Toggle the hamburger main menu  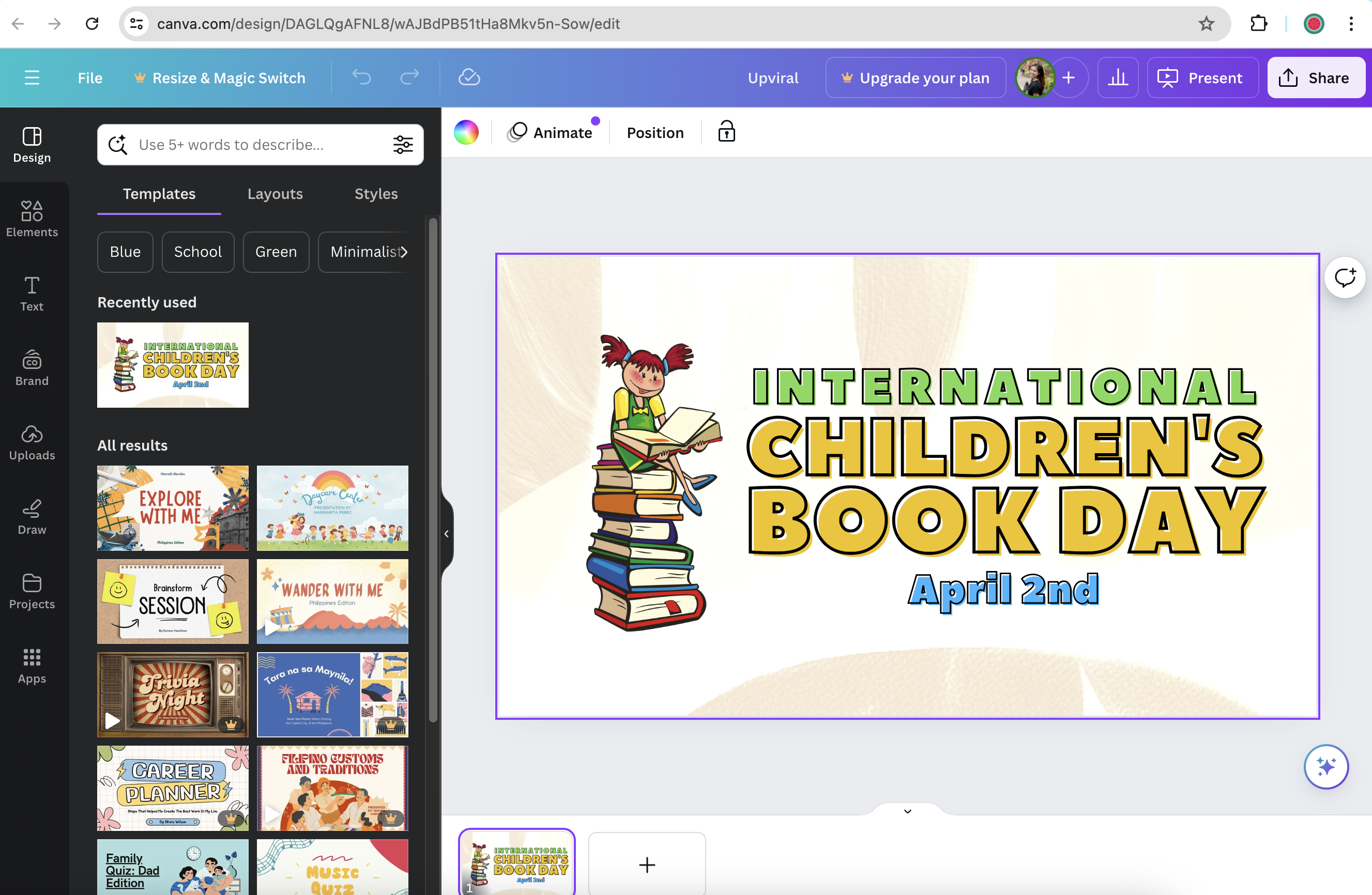(32, 77)
